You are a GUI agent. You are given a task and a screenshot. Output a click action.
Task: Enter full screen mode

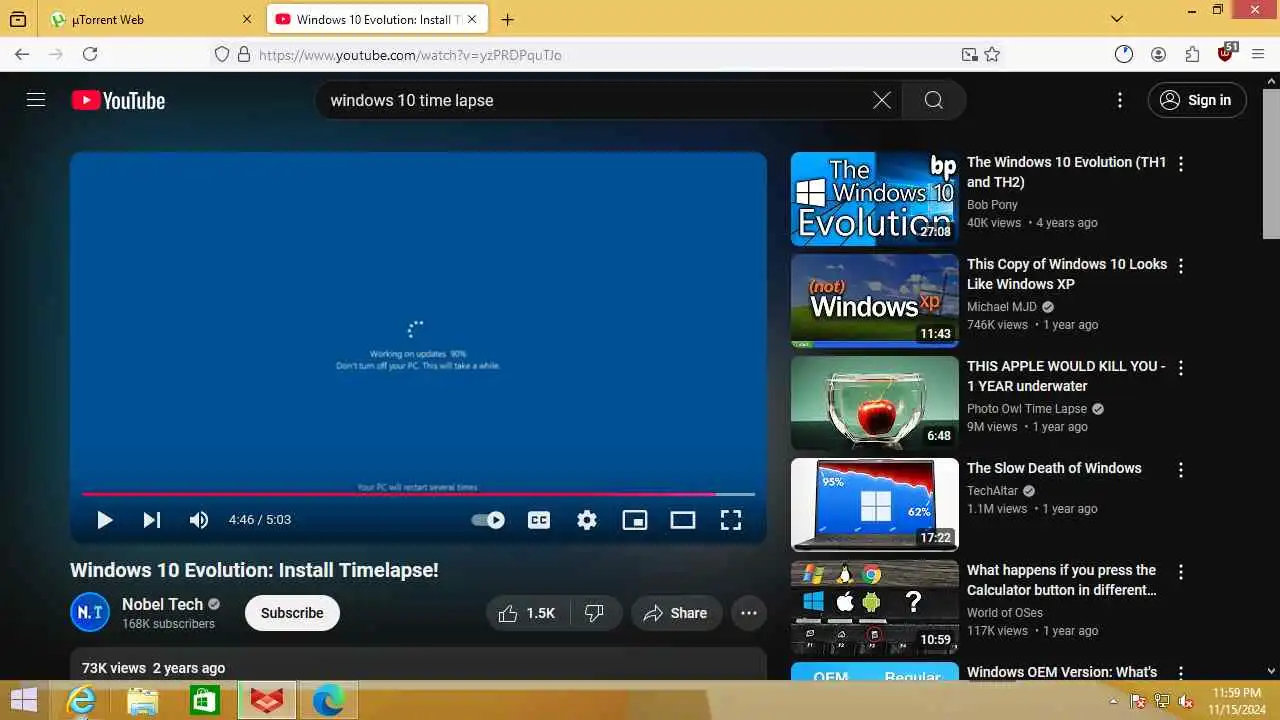pyautogui.click(x=731, y=520)
